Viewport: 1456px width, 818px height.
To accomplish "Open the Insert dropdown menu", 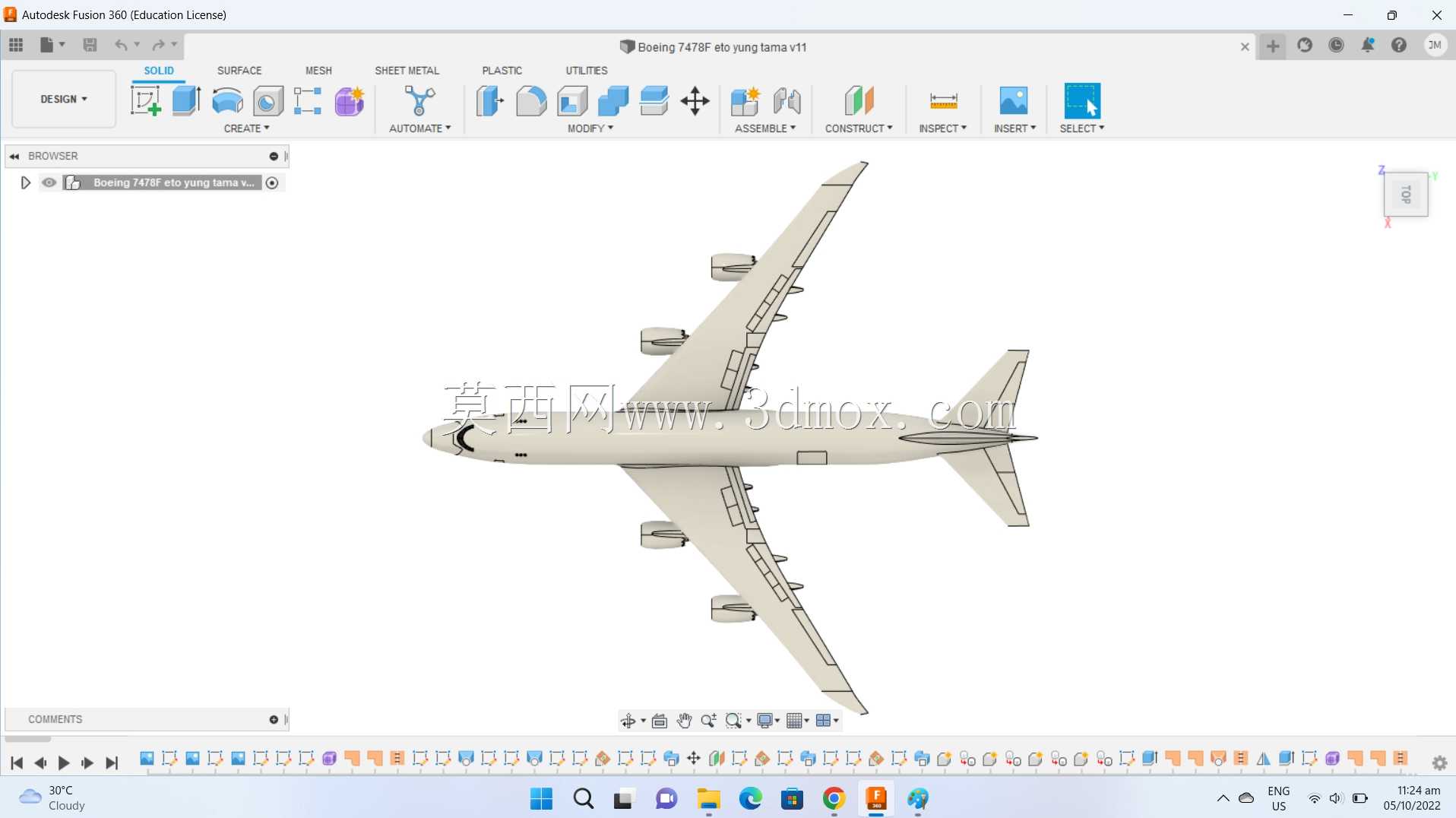I will pyautogui.click(x=1014, y=128).
